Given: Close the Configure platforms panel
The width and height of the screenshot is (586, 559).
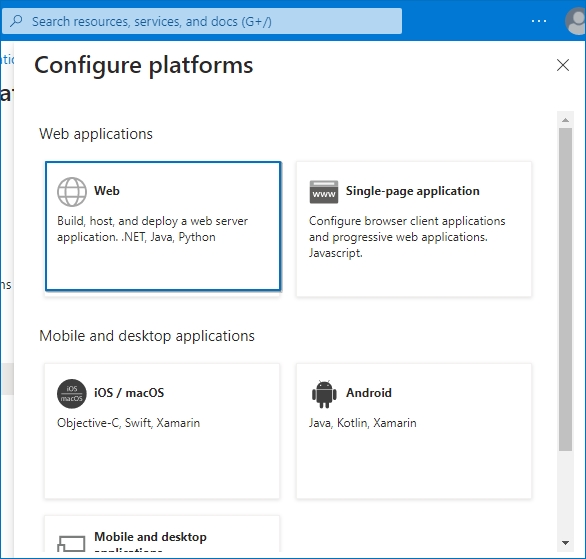Looking at the screenshot, I should (x=562, y=65).
